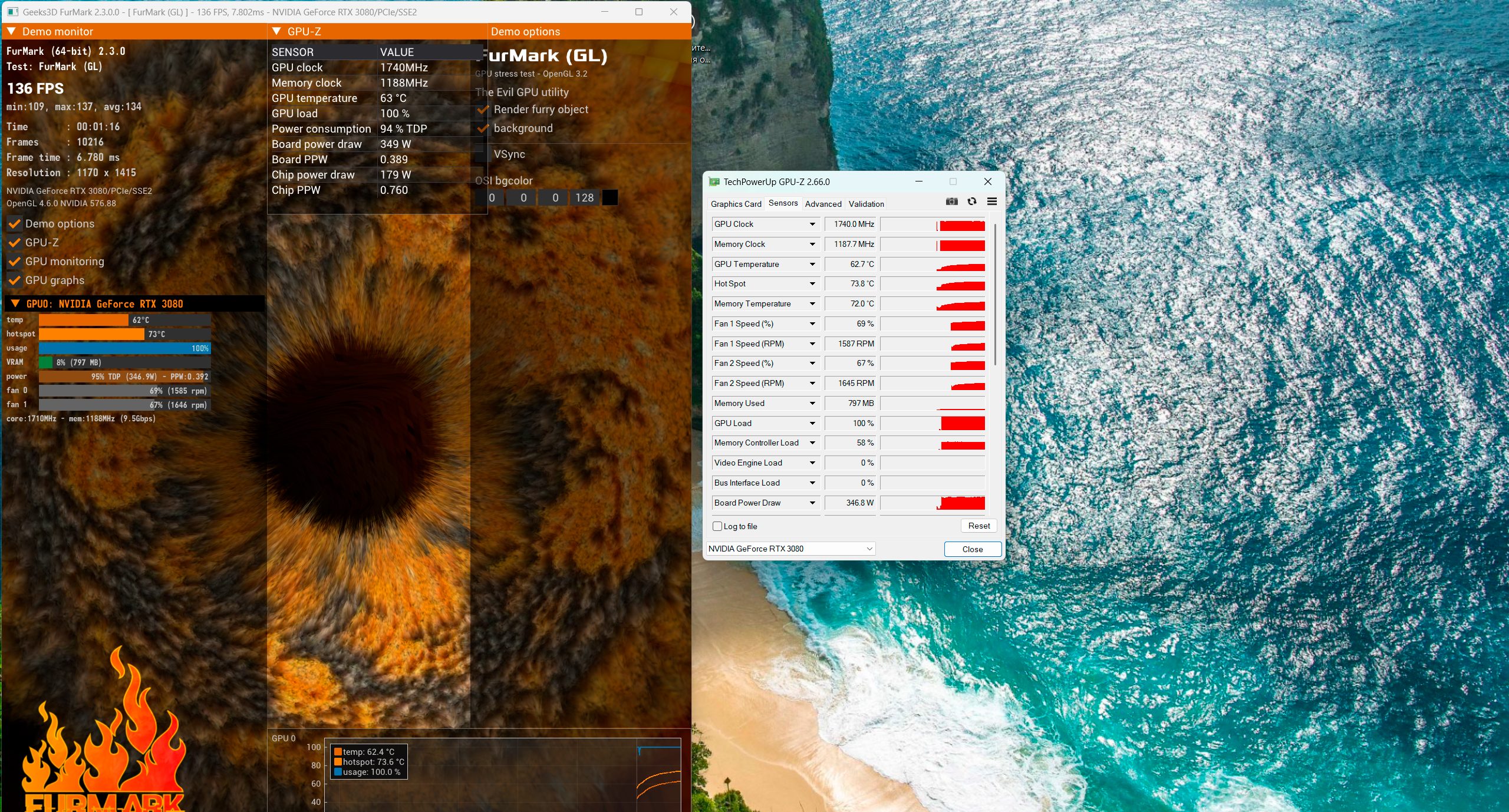This screenshot has width=1509, height=812.
Task: Click the Board Power Draw history graph
Action: [x=933, y=503]
